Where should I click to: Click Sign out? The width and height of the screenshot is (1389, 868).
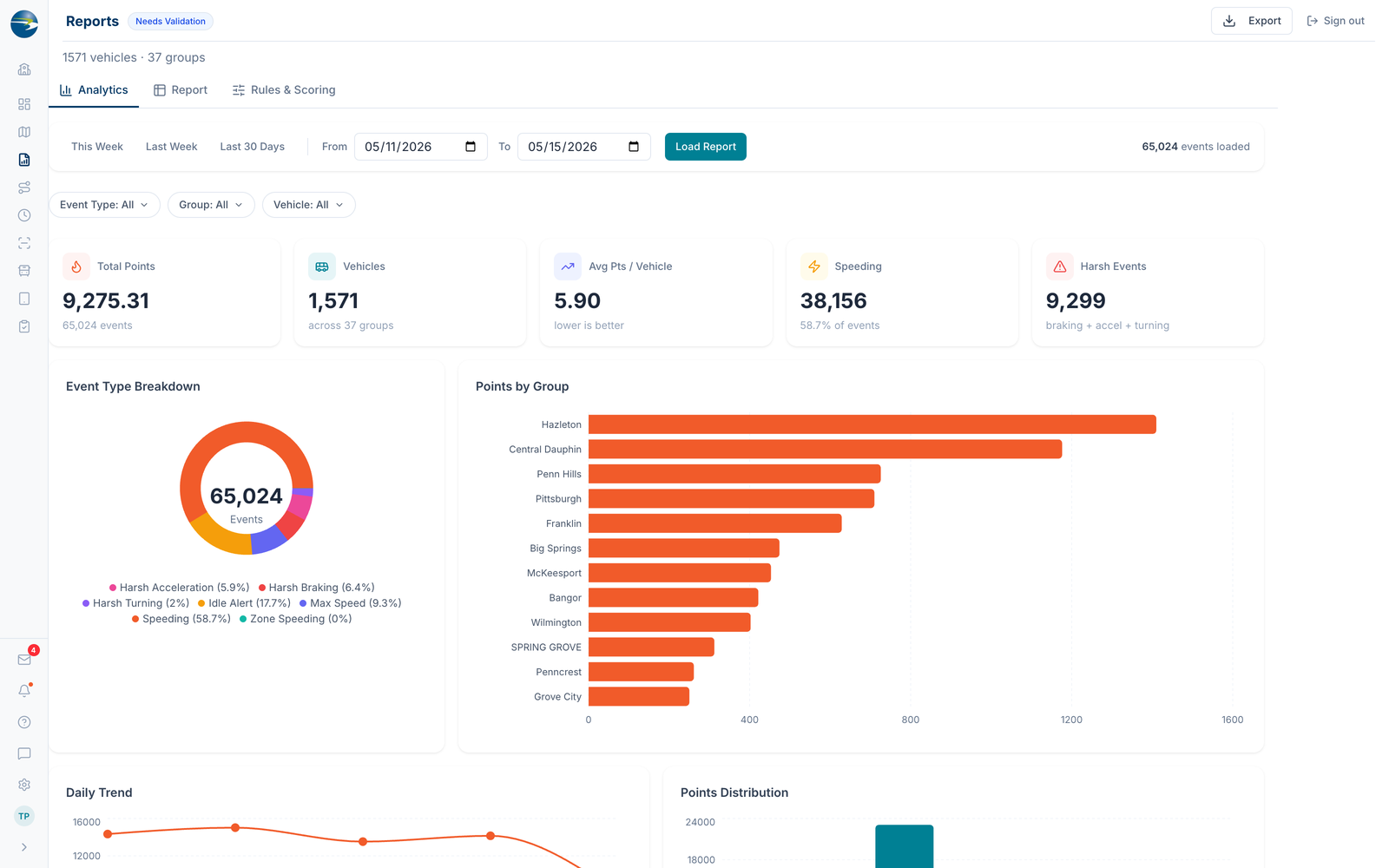pos(1336,21)
